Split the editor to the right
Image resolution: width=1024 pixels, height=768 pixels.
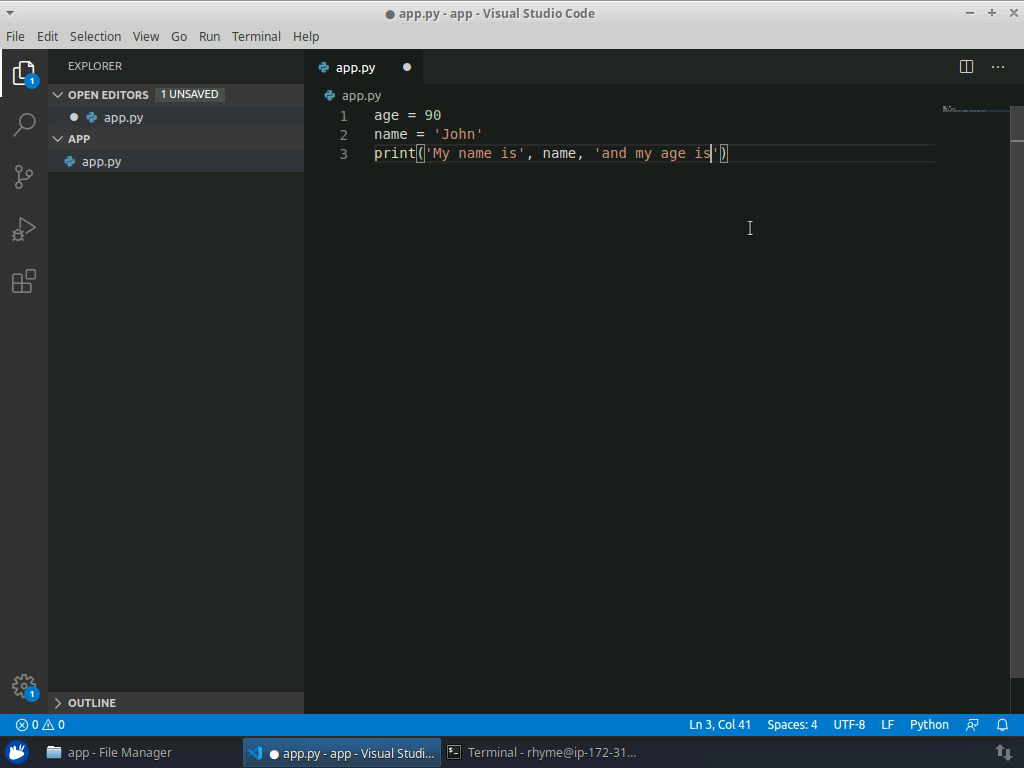coord(967,67)
